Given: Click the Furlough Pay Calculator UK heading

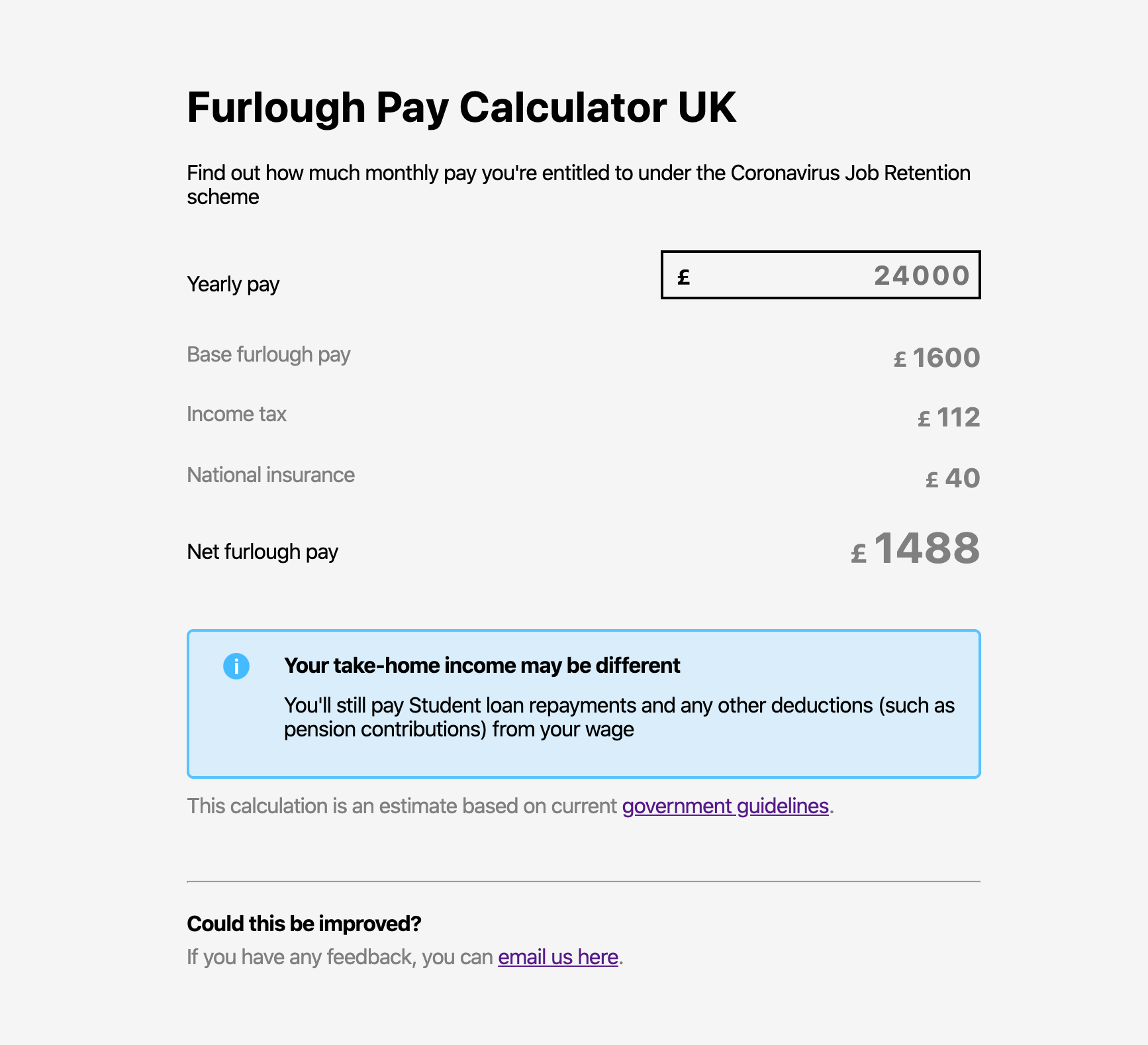Looking at the screenshot, I should [x=461, y=107].
